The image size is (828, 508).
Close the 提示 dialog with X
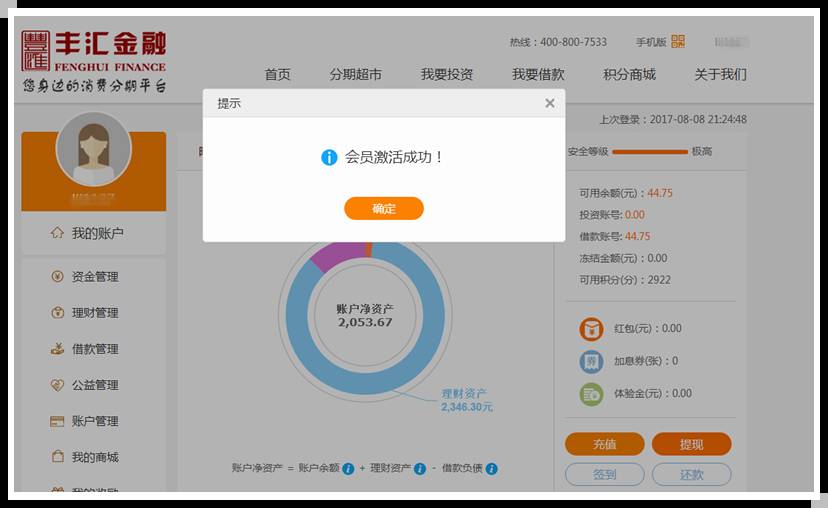pyautogui.click(x=550, y=103)
